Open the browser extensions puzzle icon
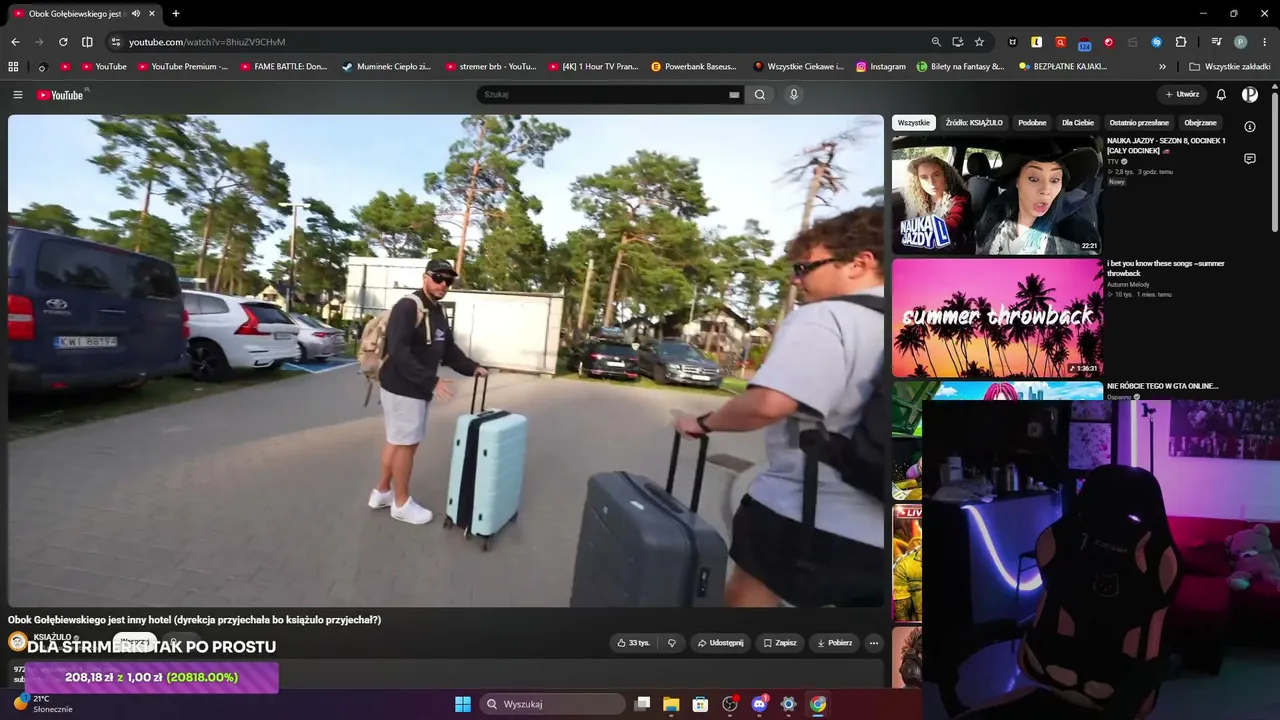This screenshot has width=1280, height=720. 1181,42
